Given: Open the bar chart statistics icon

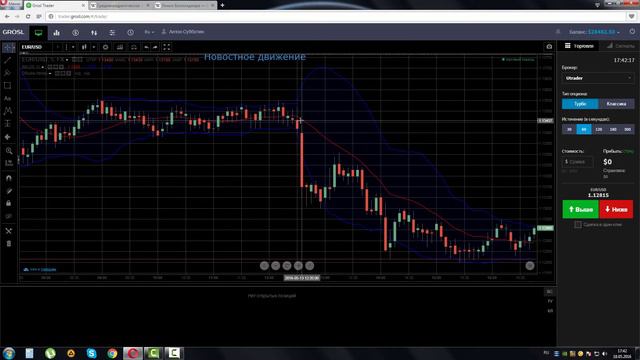Looking at the screenshot, I should pyautogui.click(x=57, y=33).
